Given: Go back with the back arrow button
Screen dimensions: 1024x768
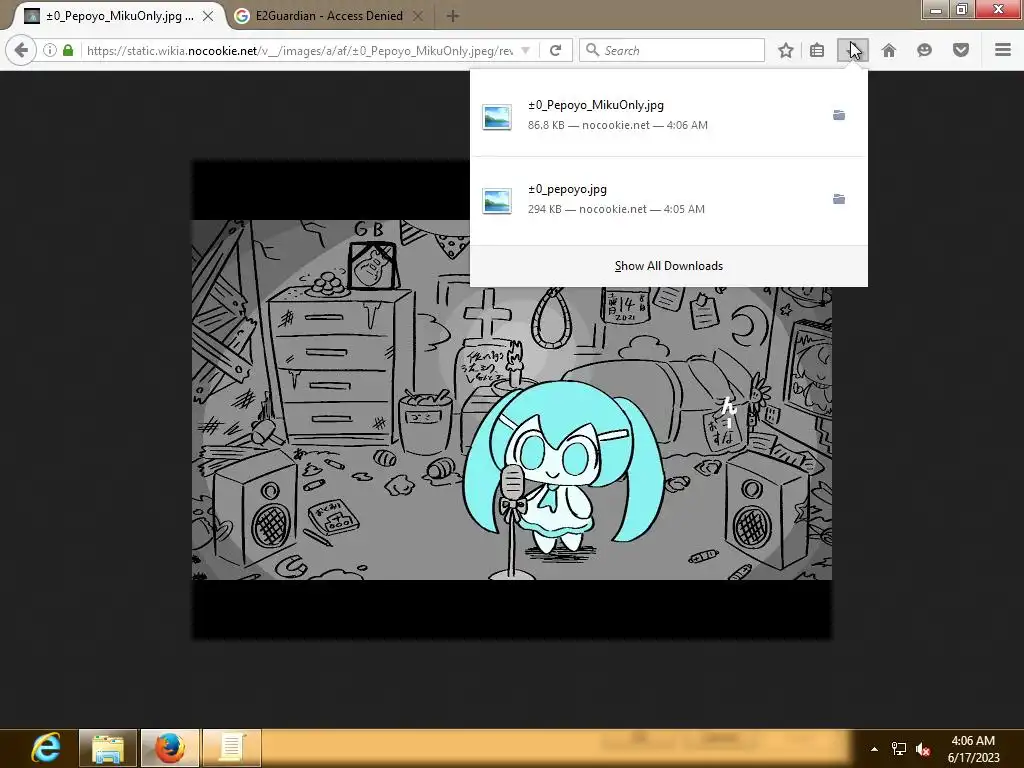Looking at the screenshot, I should [21, 50].
